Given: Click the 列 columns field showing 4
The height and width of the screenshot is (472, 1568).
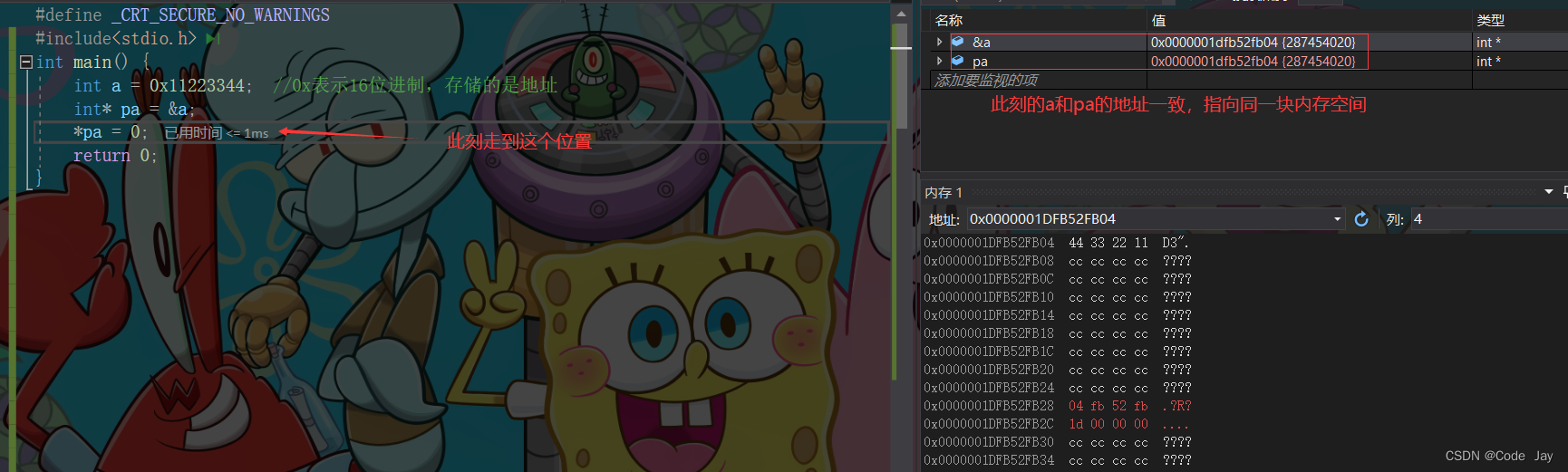Looking at the screenshot, I should tap(1488, 219).
